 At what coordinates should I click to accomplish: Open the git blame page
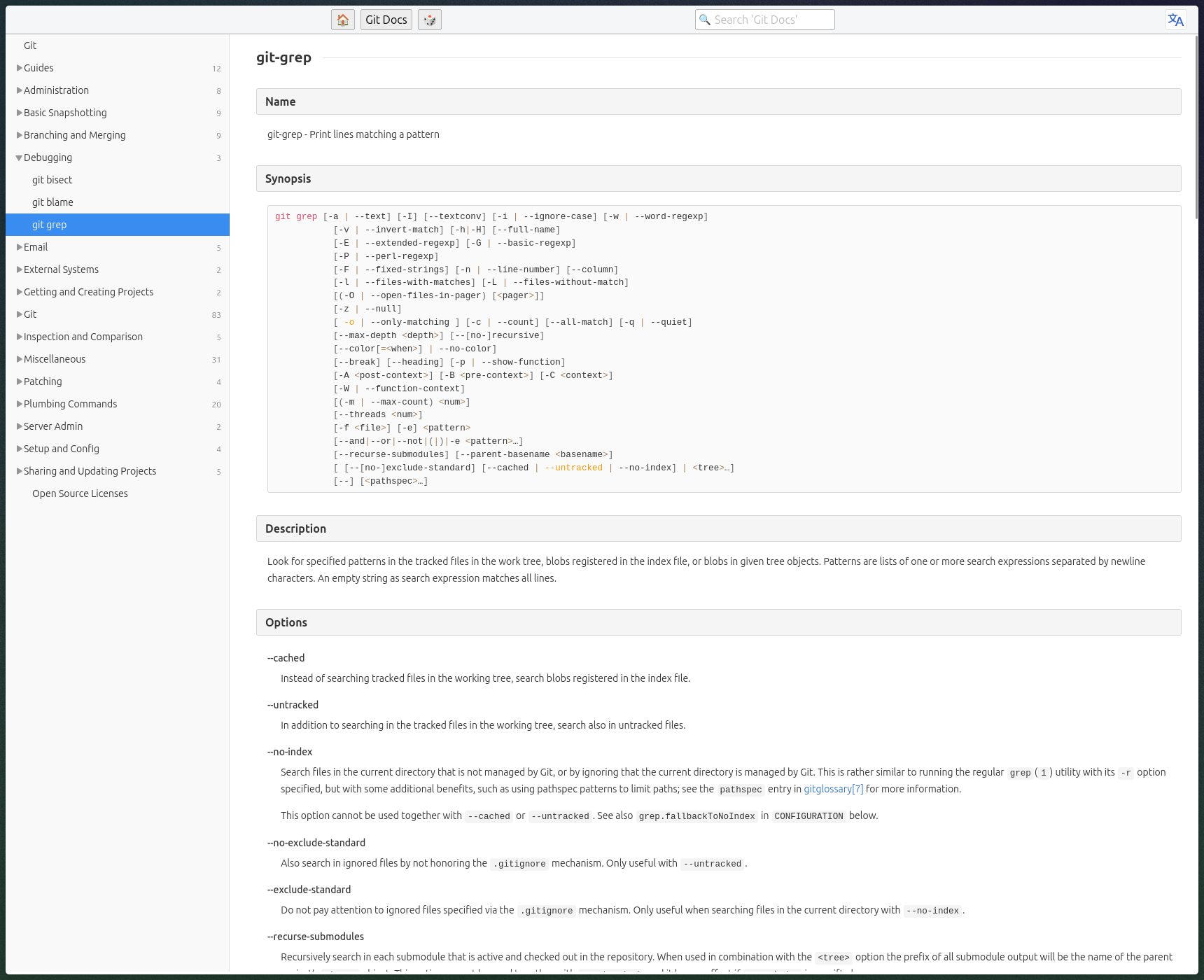118,202
